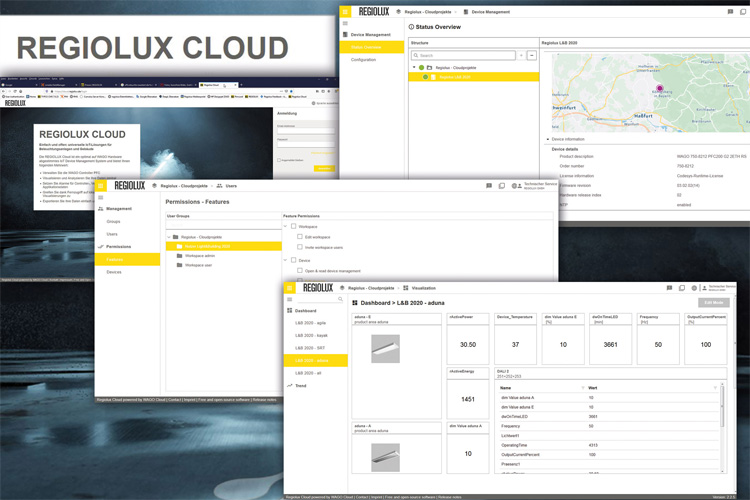750x500 pixels.
Task: Toggle the hamburger sidebar menu in Users window
Action: pos(100,197)
